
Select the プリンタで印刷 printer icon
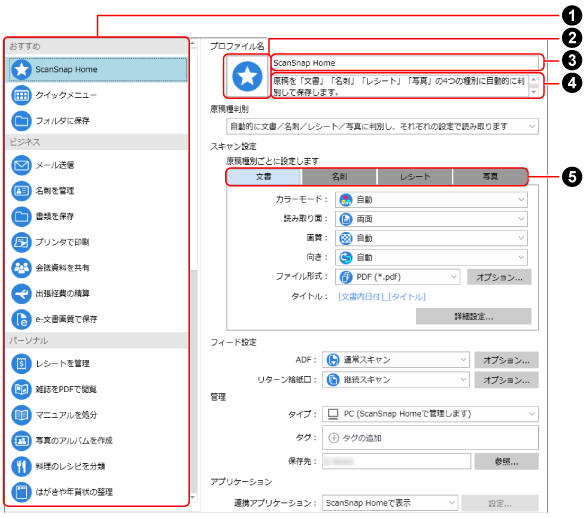pos(21,242)
